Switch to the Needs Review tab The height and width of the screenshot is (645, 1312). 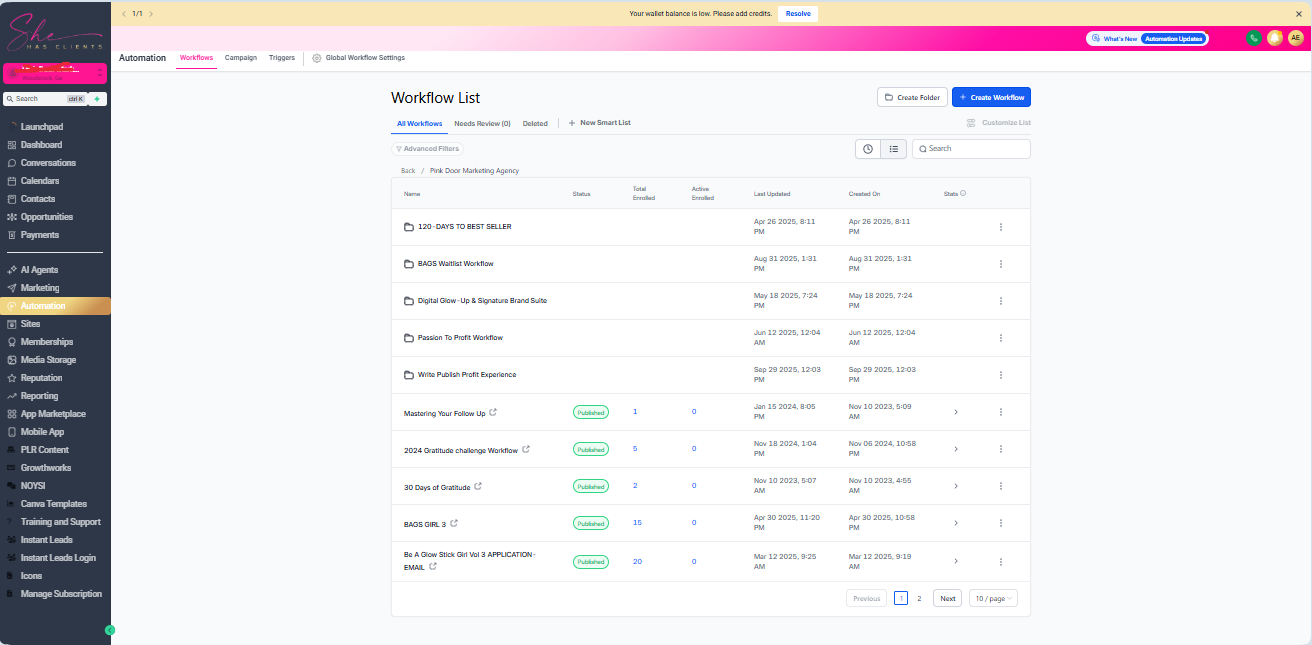click(x=482, y=124)
